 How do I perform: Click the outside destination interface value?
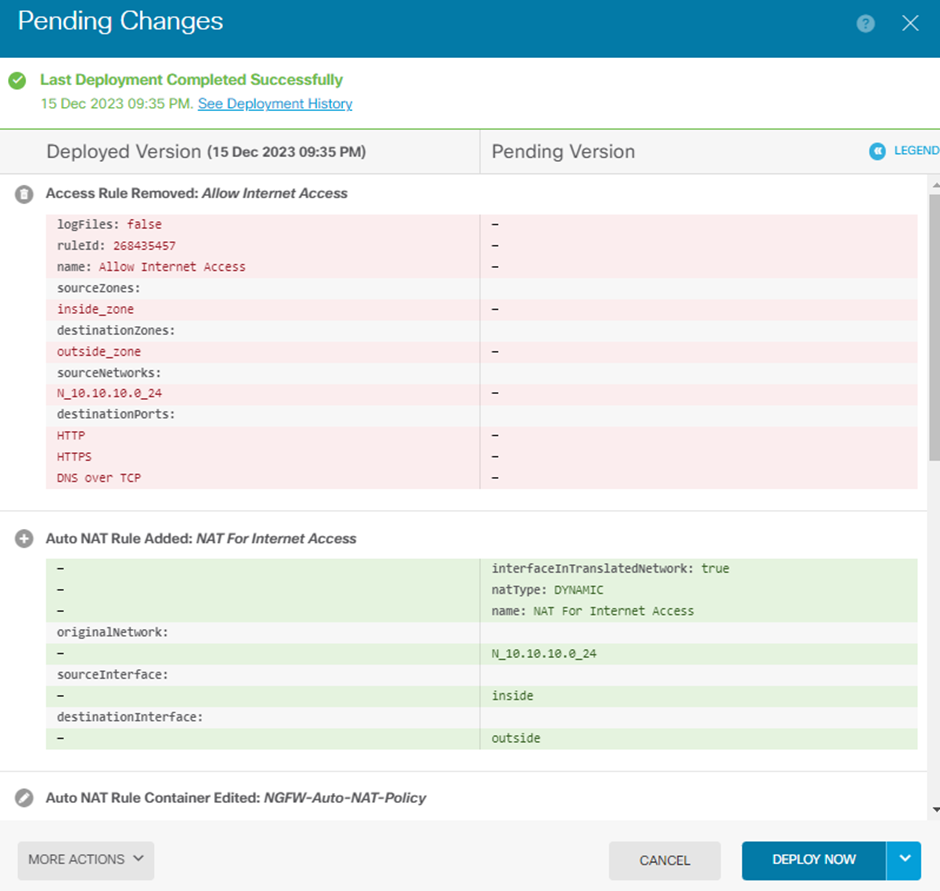coord(516,738)
